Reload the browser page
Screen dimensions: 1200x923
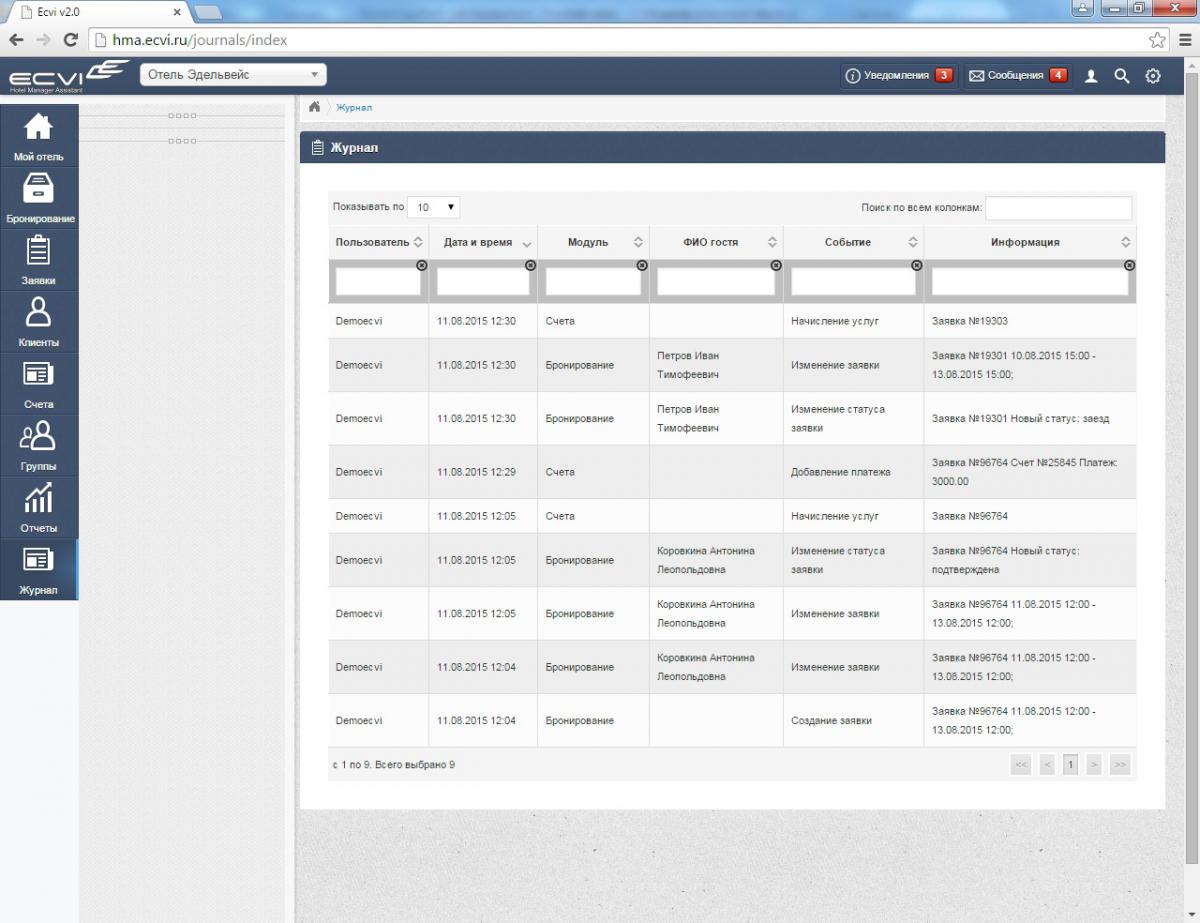pyautogui.click(x=70, y=40)
